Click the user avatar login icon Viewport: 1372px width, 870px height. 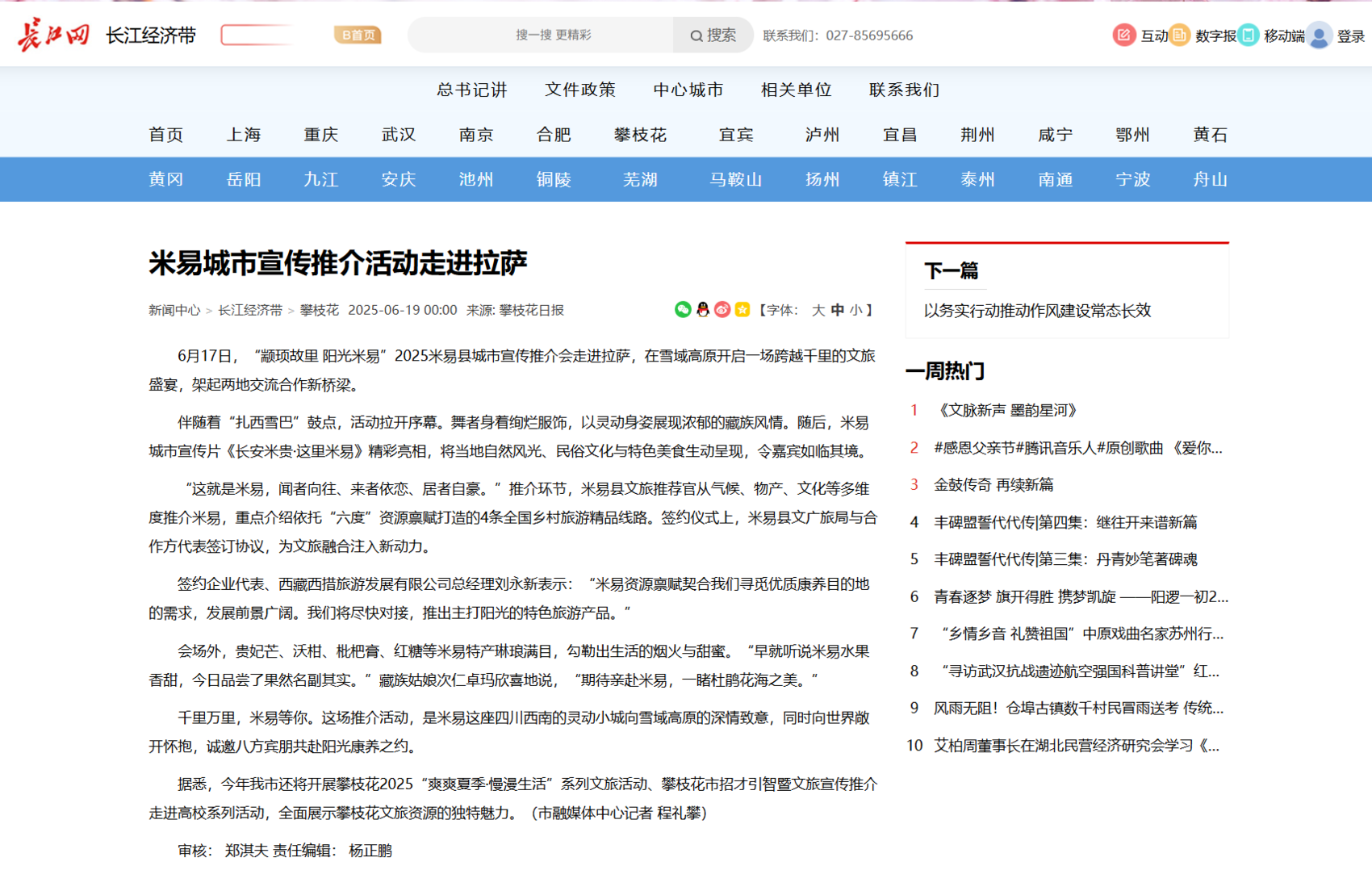[1320, 36]
